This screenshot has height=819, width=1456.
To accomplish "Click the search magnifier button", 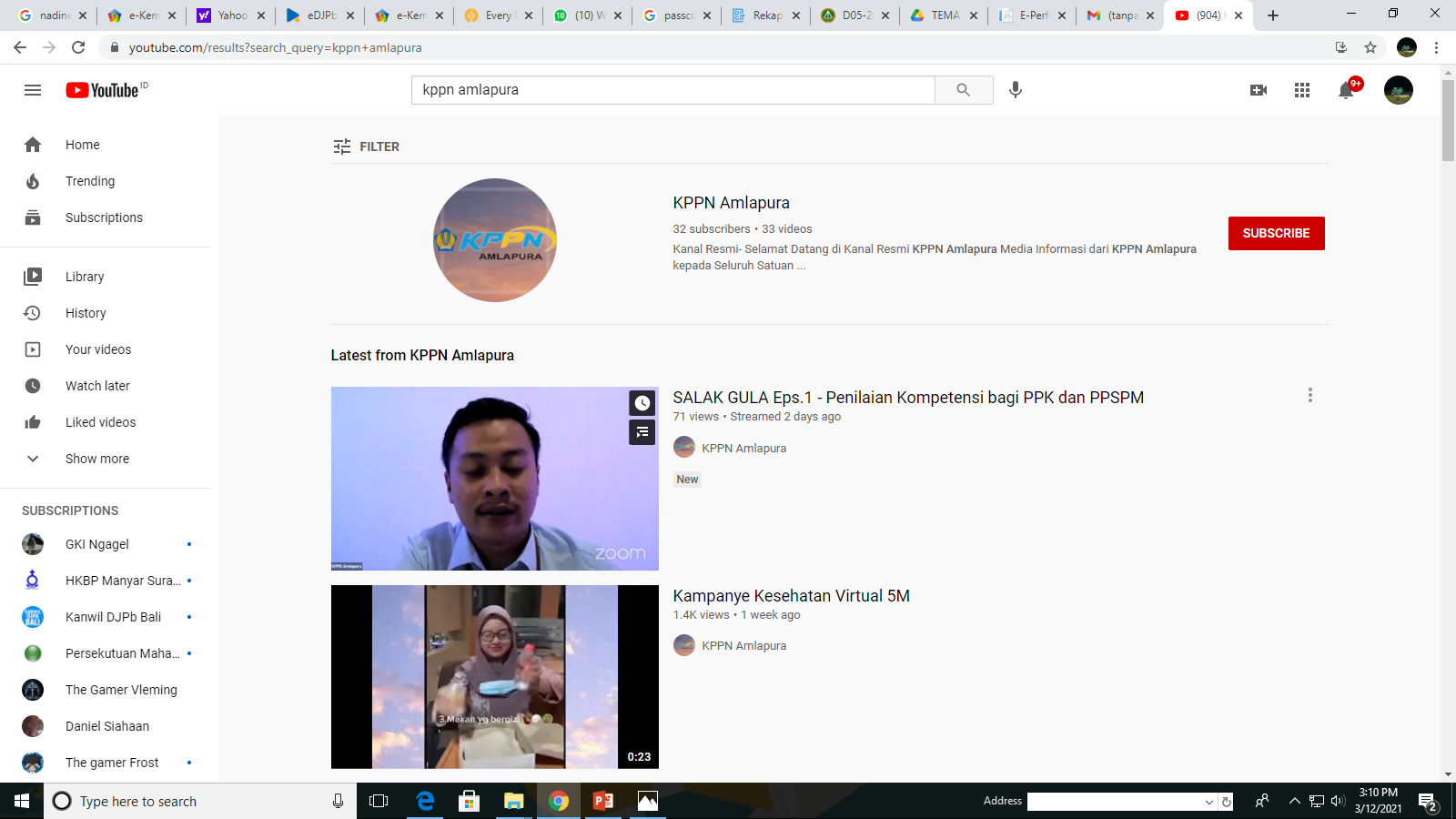I will (963, 90).
